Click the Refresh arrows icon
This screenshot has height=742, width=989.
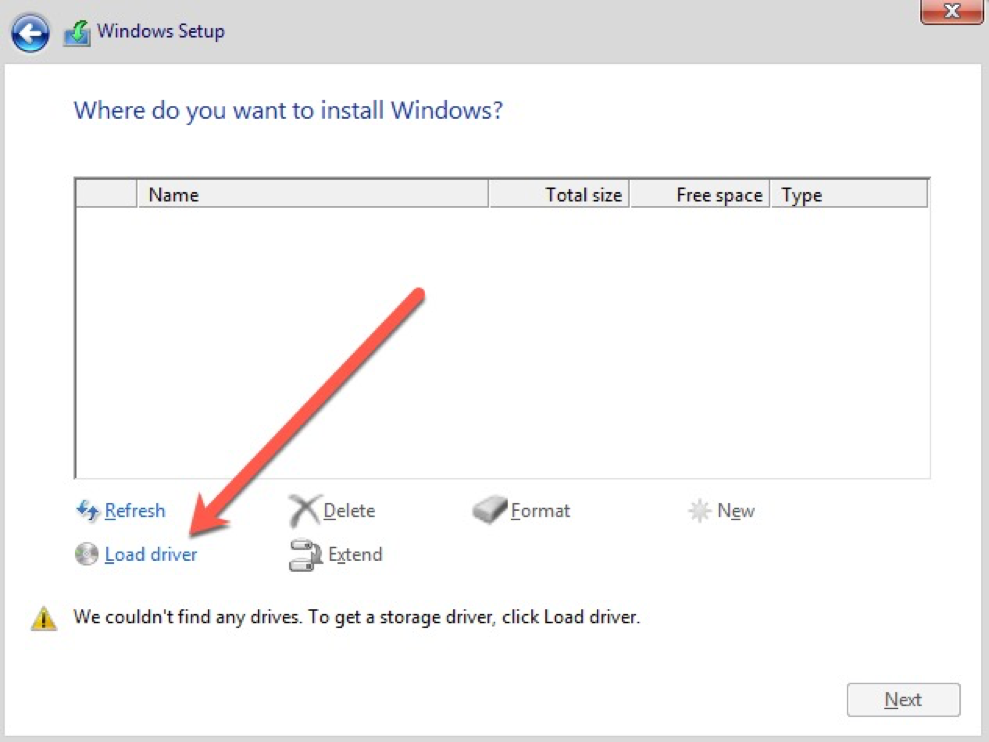click(x=88, y=510)
